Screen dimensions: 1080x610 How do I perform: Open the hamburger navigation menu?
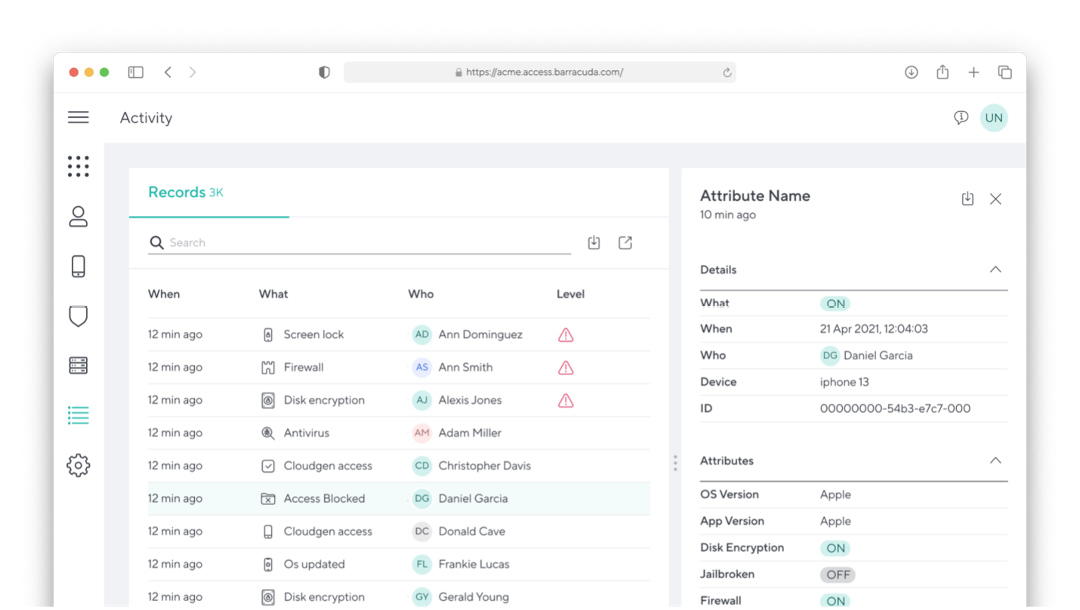(x=78, y=118)
